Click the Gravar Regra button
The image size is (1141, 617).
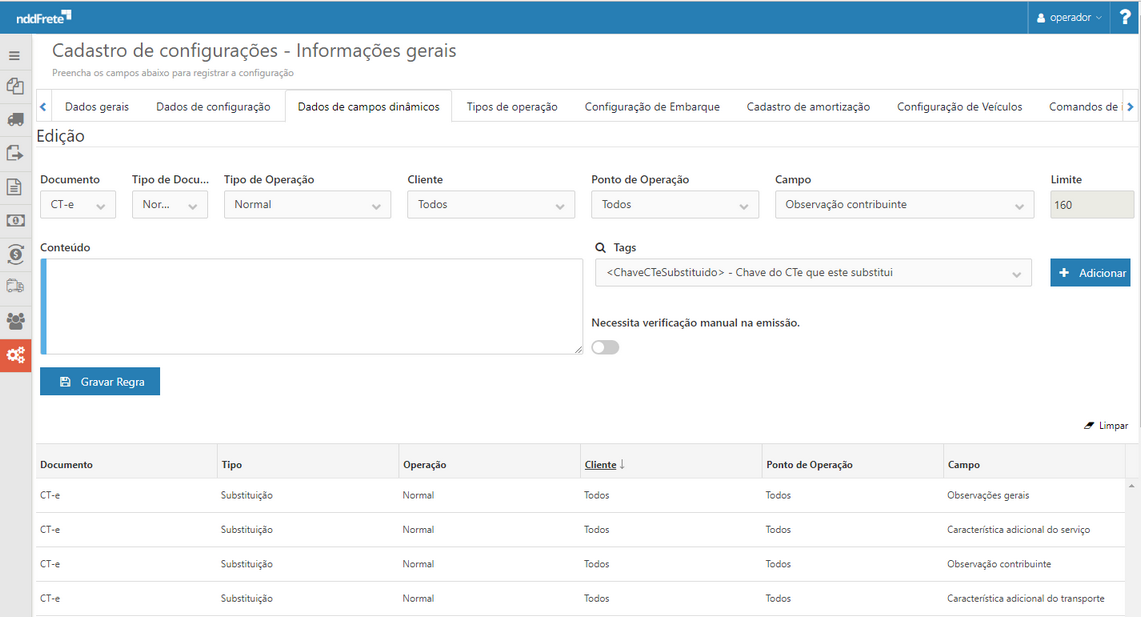99,381
